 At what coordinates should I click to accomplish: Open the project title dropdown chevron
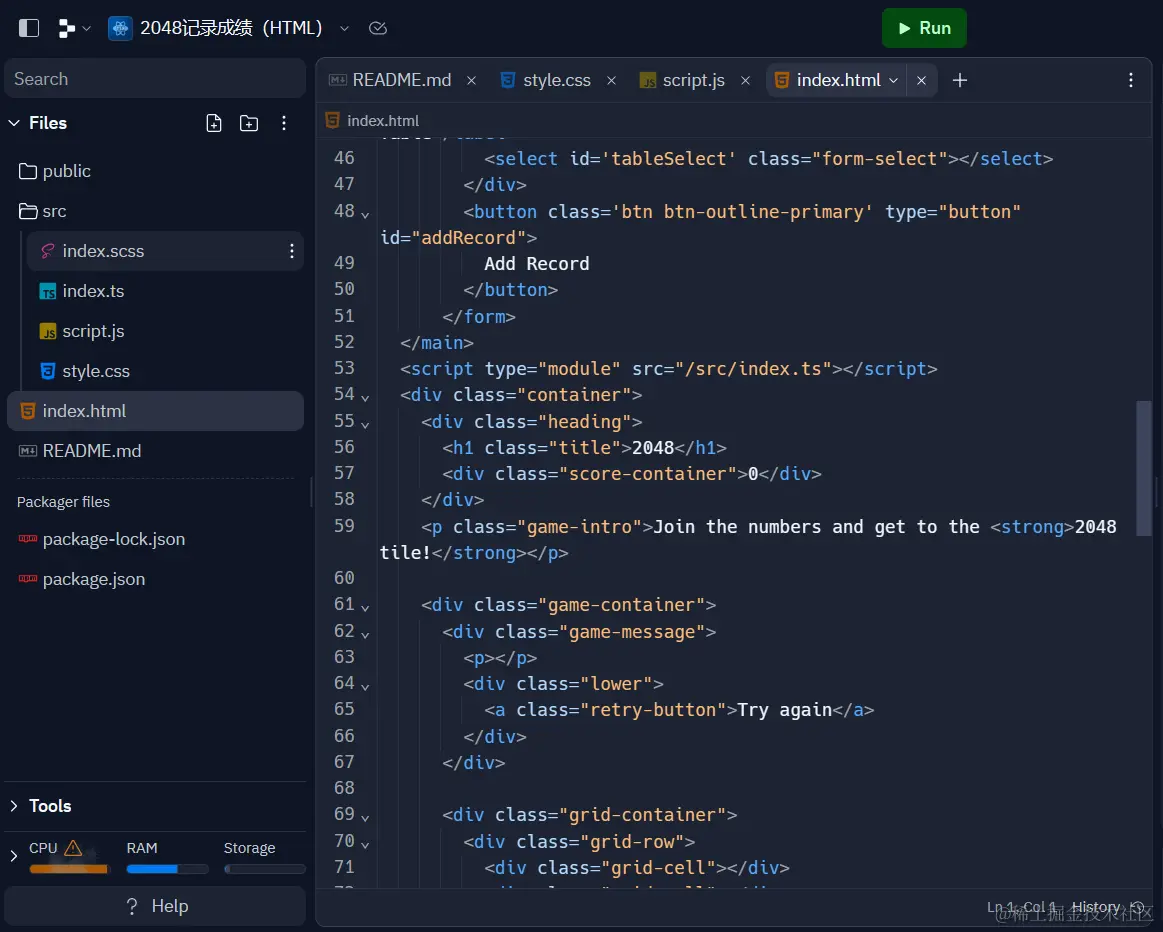pos(344,28)
